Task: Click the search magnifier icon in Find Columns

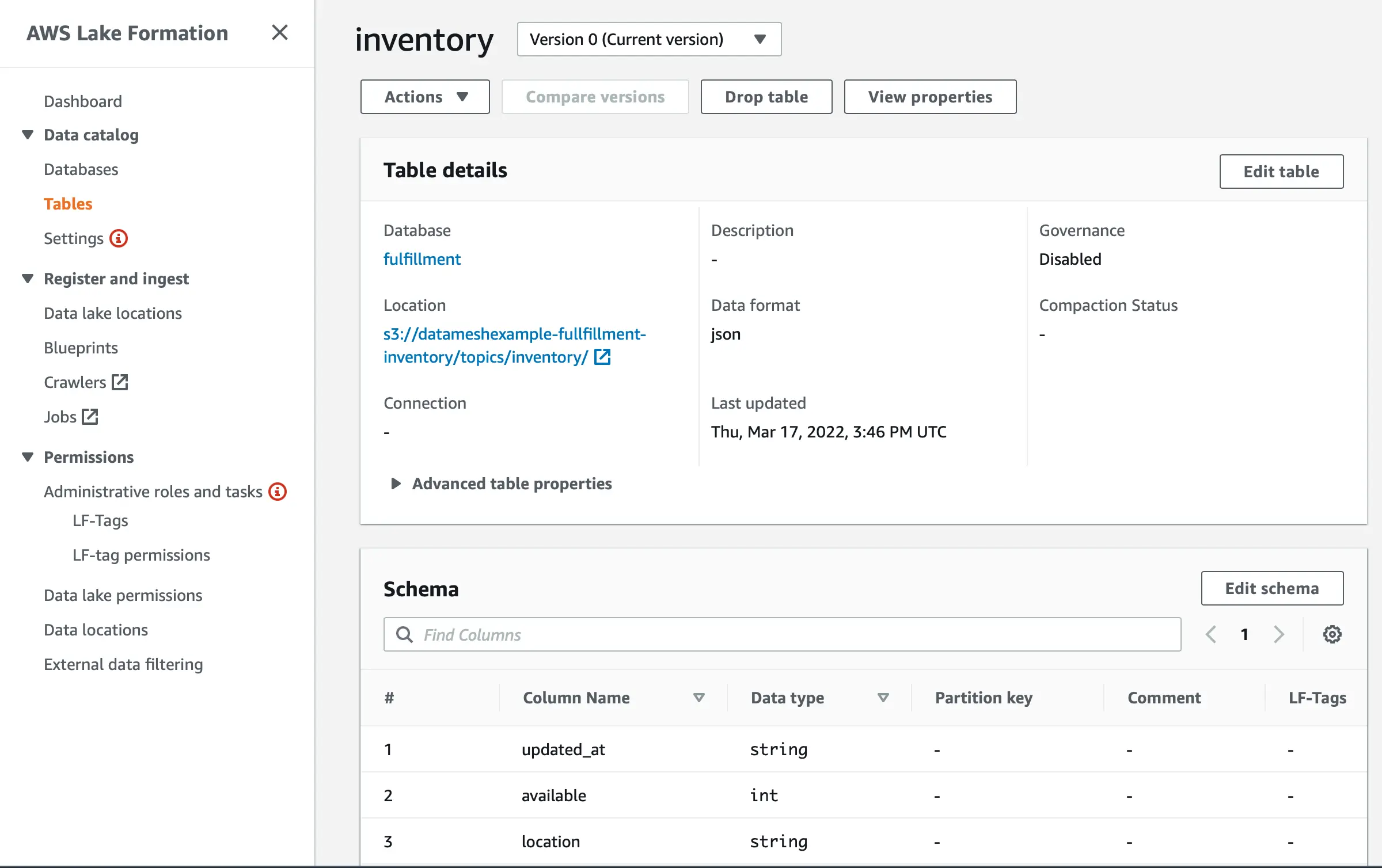Action: 405,634
